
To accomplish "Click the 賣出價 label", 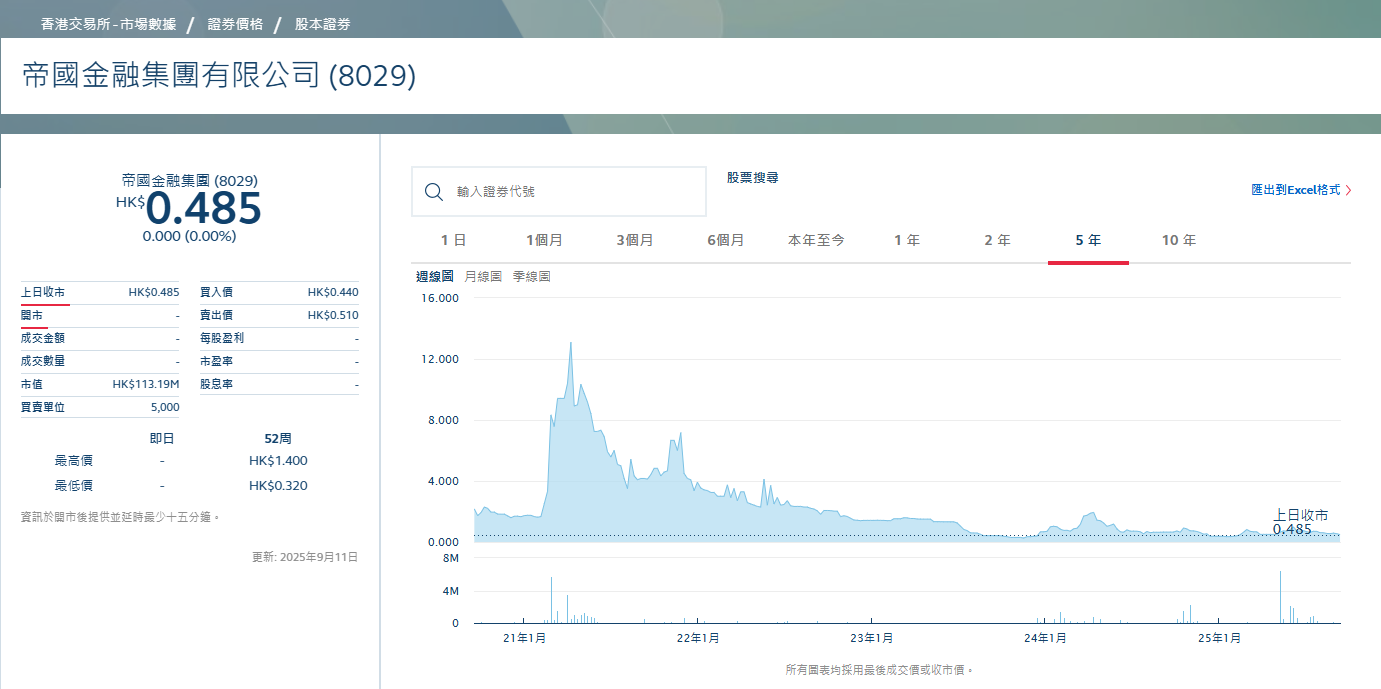I will tap(216, 315).
